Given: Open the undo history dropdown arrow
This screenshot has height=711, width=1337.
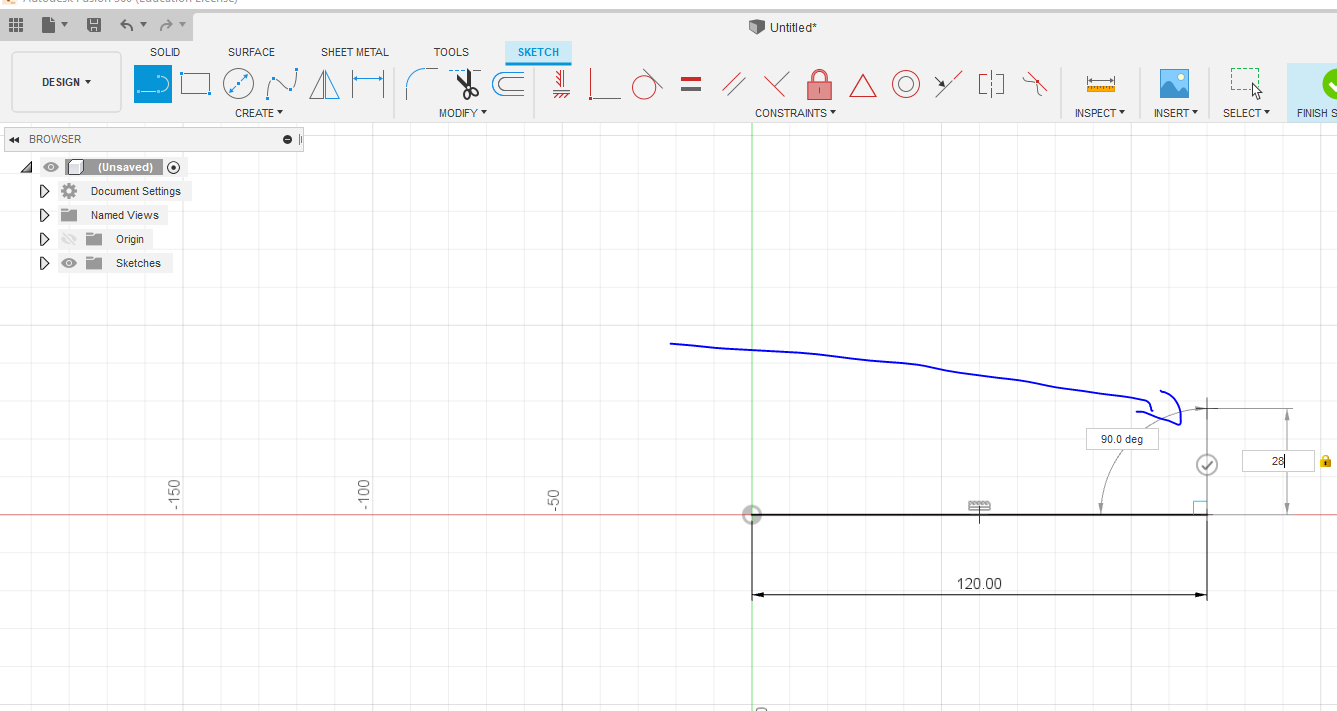Looking at the screenshot, I should [143, 24].
